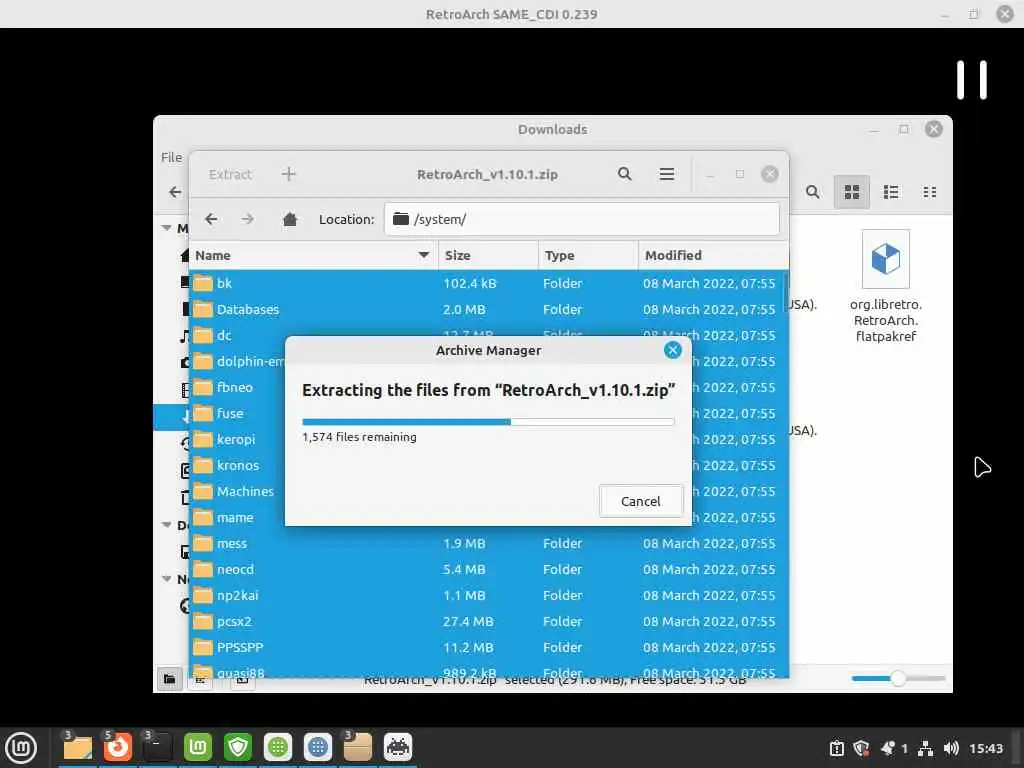The height and width of the screenshot is (768, 1024).
Task: Open the notifications bell tray icon
Action: (x=888, y=748)
